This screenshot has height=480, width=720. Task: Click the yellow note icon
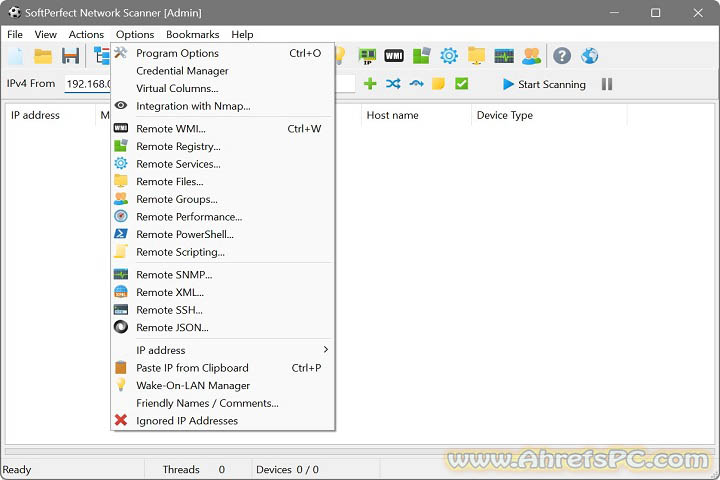click(439, 84)
